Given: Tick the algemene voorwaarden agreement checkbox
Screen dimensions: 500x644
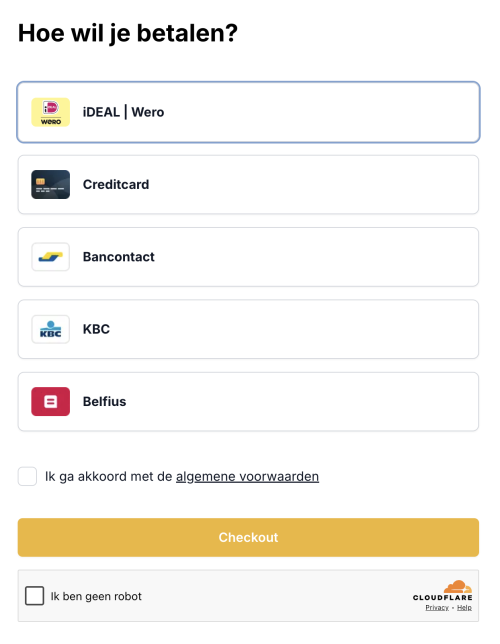Looking at the screenshot, I should click(28, 476).
